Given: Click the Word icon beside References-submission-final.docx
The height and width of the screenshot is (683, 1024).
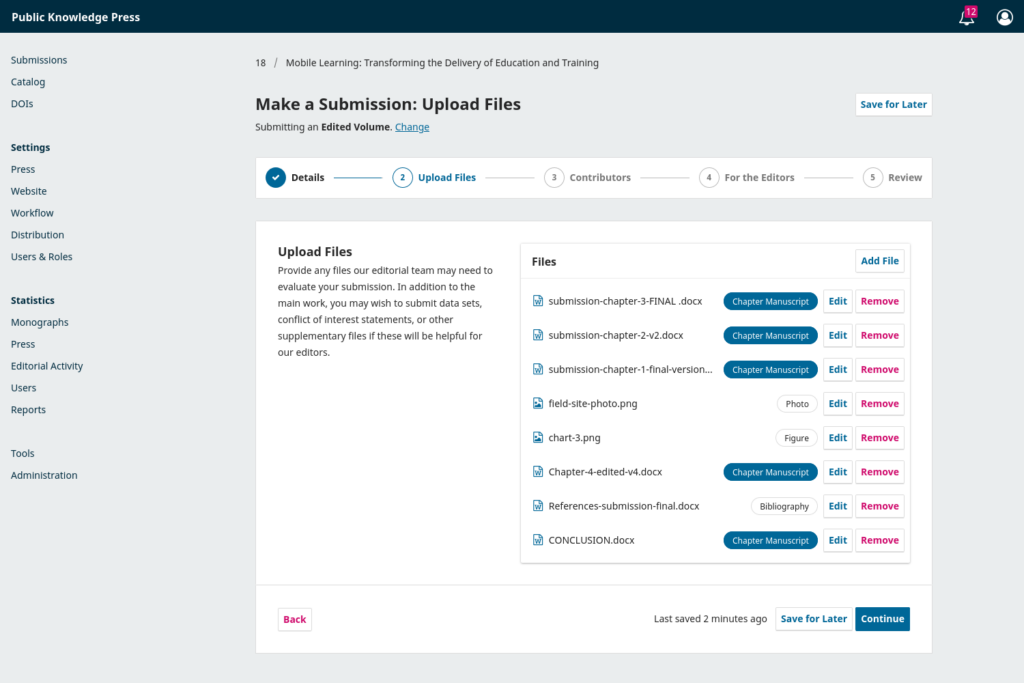Looking at the screenshot, I should (x=535, y=506).
